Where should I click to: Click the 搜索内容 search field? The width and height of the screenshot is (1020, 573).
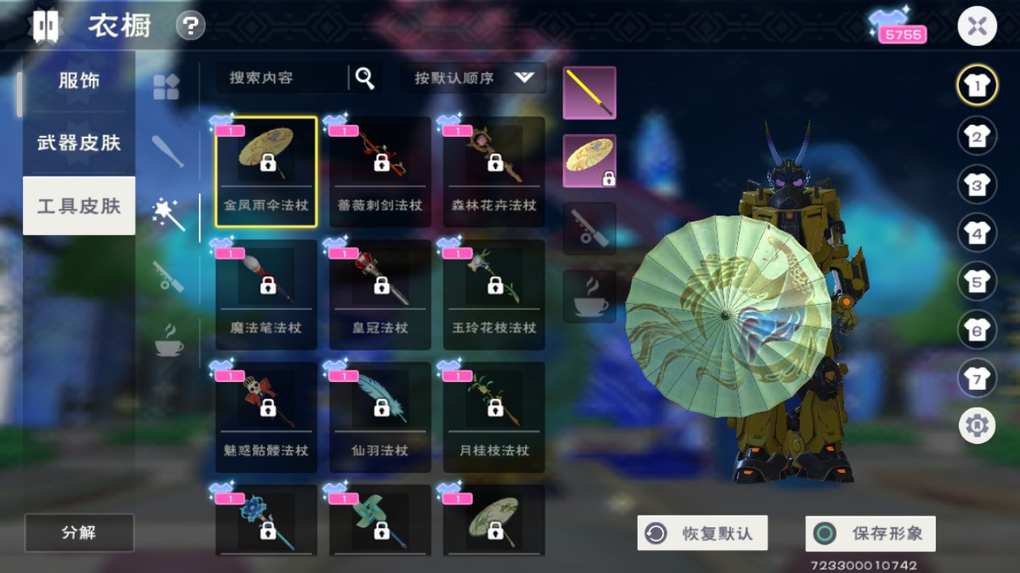(x=281, y=78)
